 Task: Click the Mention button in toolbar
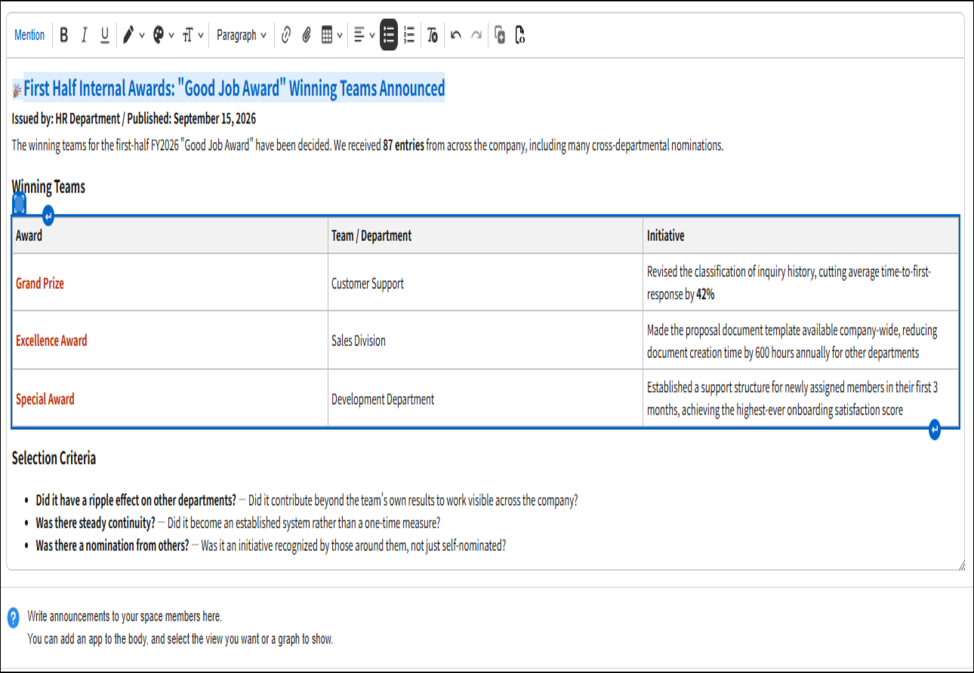pos(29,35)
